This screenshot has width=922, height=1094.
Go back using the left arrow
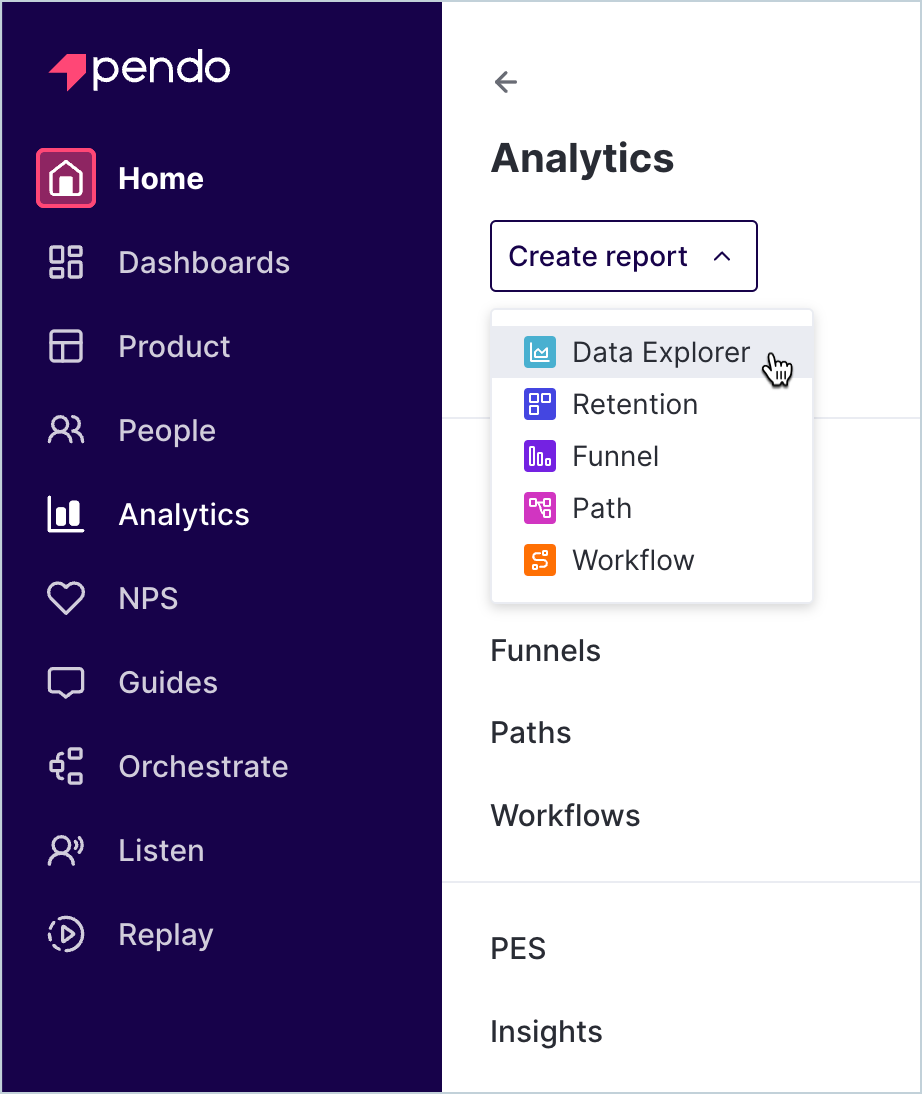pos(506,82)
